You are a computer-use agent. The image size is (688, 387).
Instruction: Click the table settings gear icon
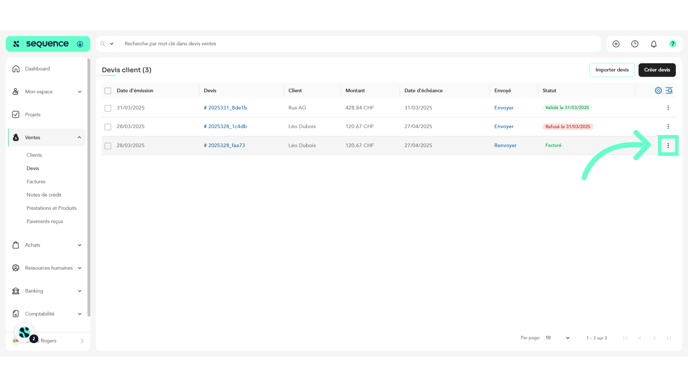tap(658, 90)
